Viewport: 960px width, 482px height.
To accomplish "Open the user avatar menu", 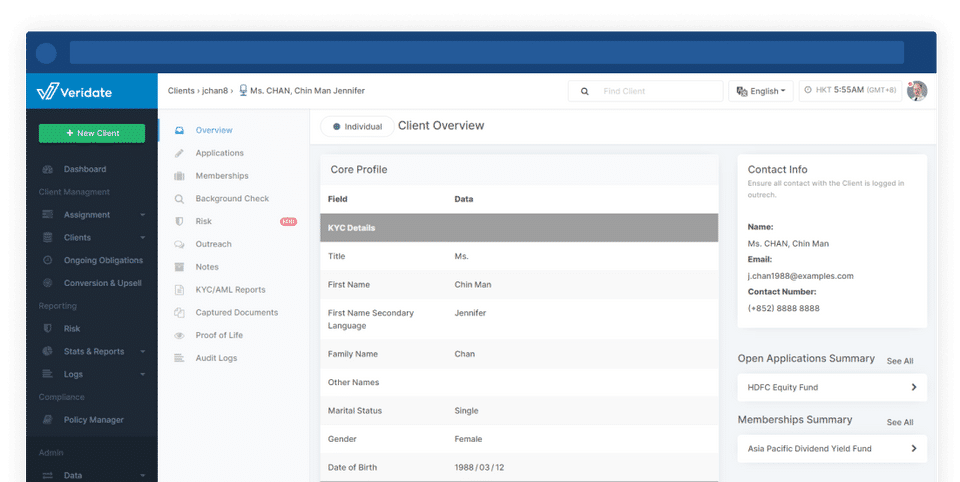I will coord(917,91).
